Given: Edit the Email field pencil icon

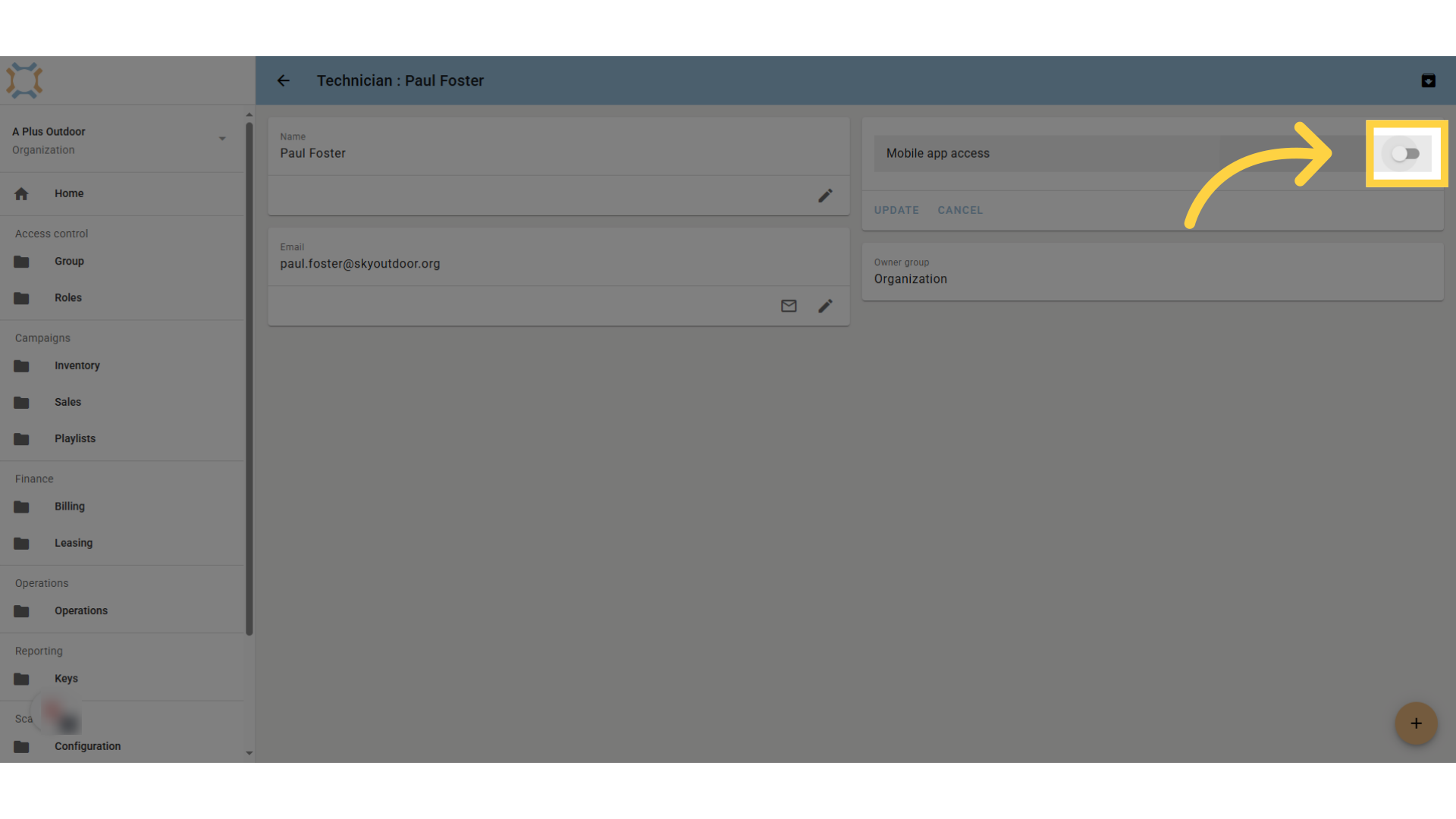Looking at the screenshot, I should click(x=825, y=306).
